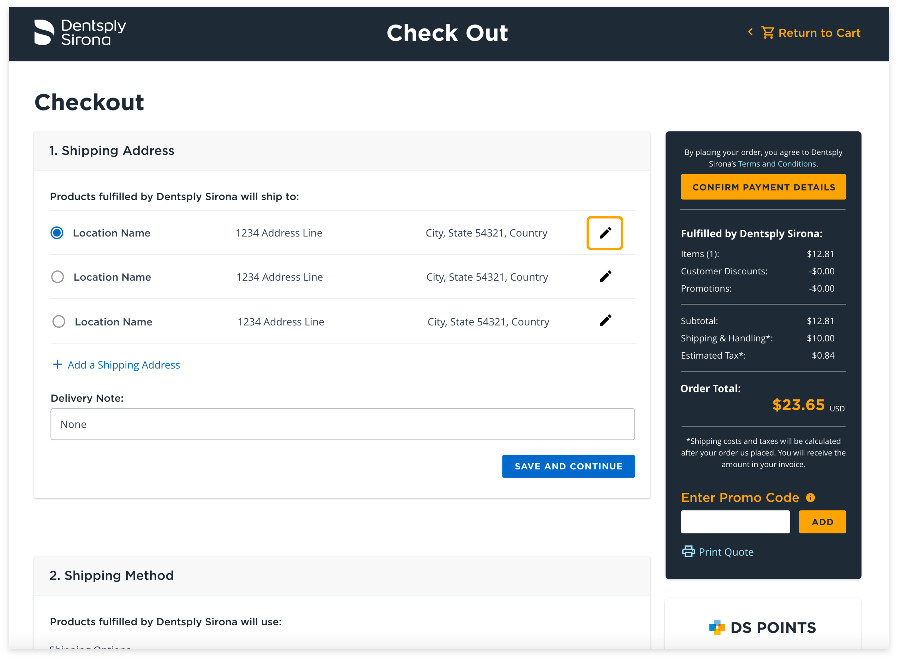
Task: Click inside the Delivery Note field
Action: [342, 424]
